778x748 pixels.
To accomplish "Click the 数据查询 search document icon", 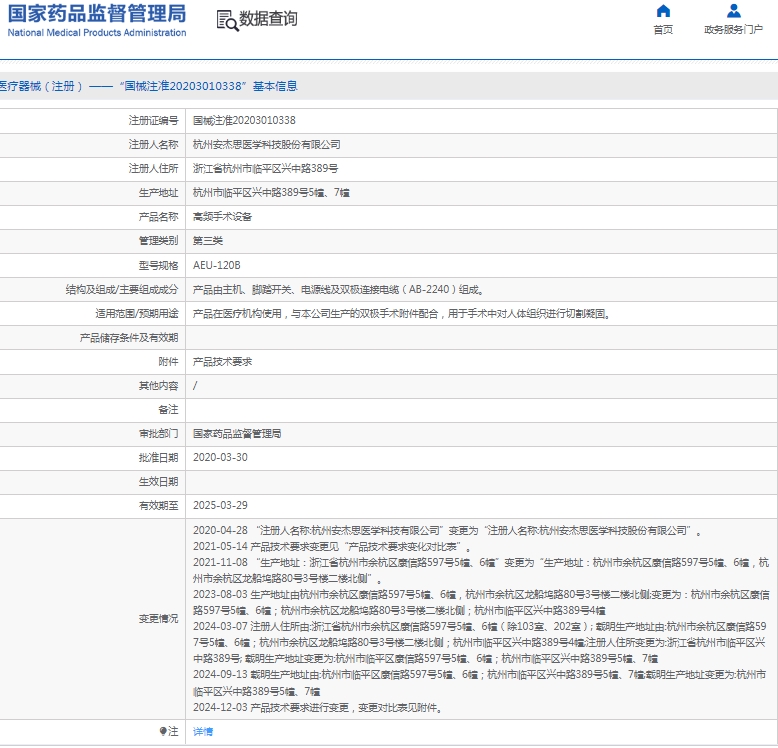I will pos(227,20).
